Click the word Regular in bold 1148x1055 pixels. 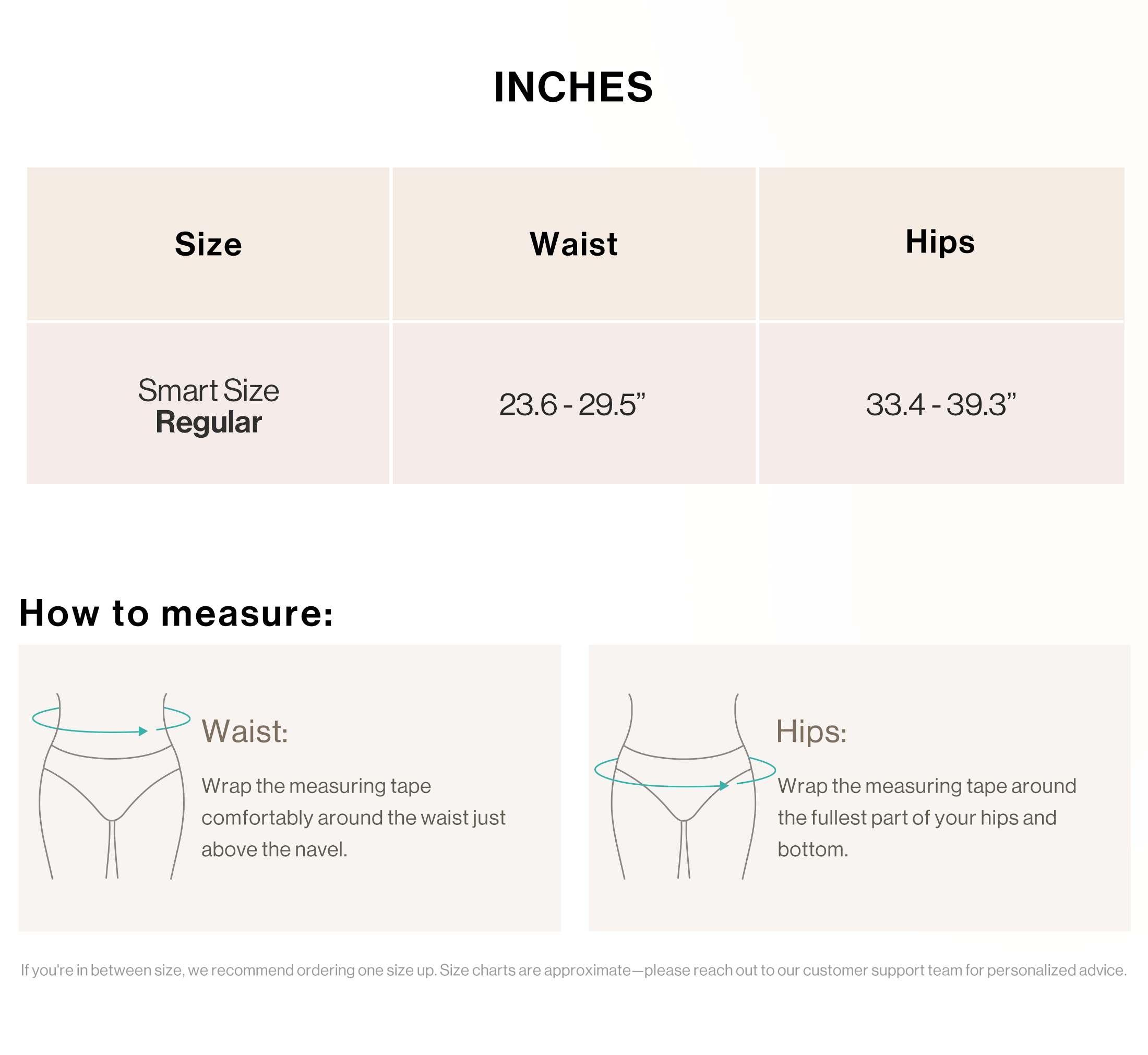(208, 423)
